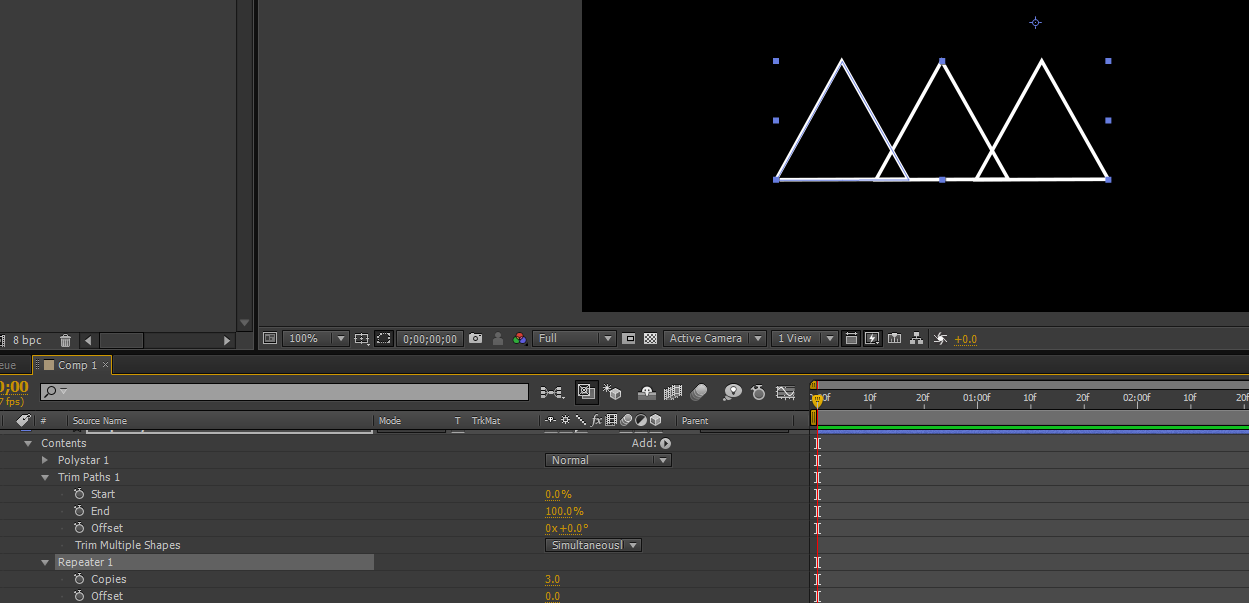Click the Copies value 3.0
Screen dimensions: 1249x603
[x=552, y=579]
